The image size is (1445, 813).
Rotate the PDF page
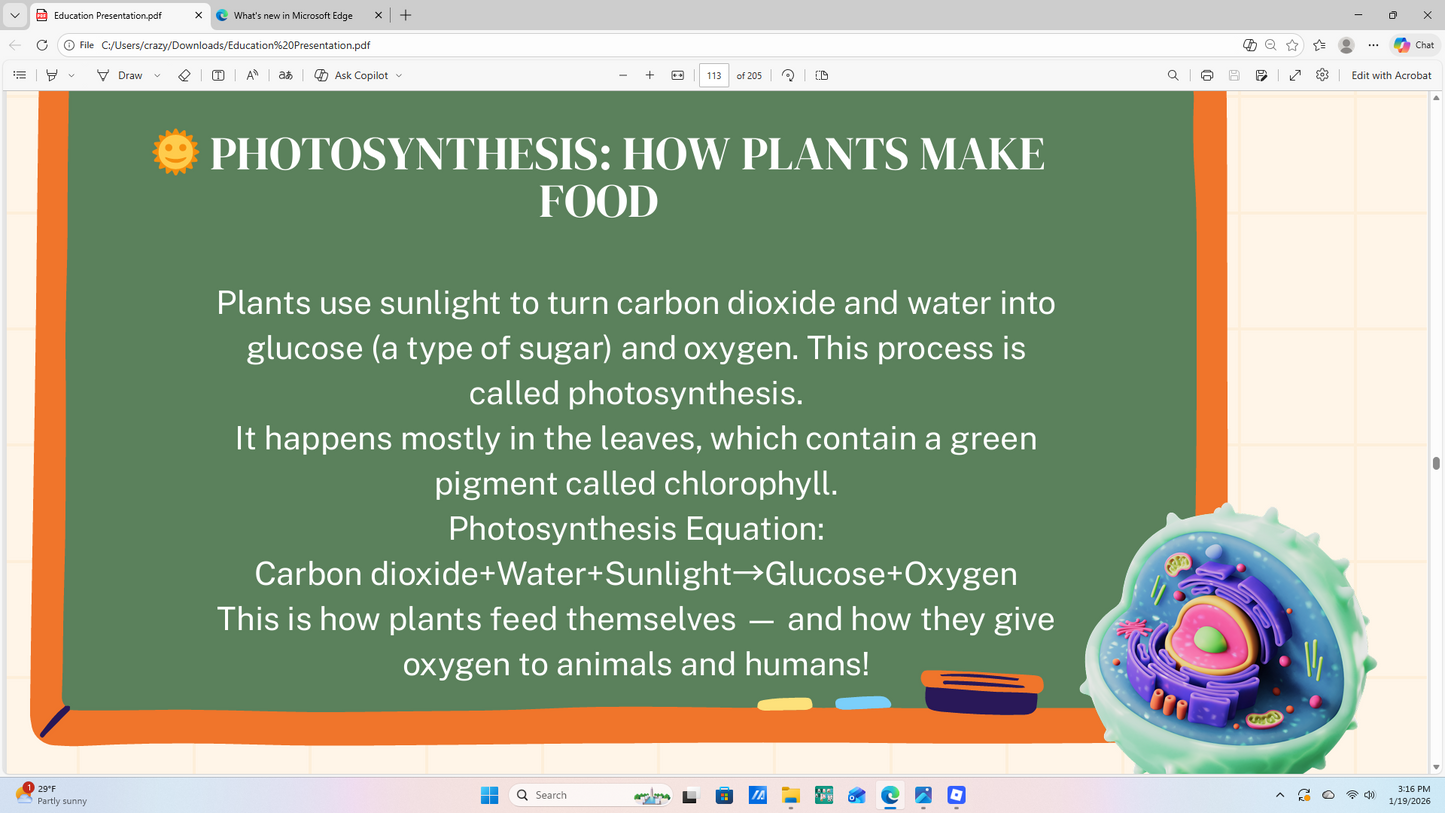coord(788,75)
